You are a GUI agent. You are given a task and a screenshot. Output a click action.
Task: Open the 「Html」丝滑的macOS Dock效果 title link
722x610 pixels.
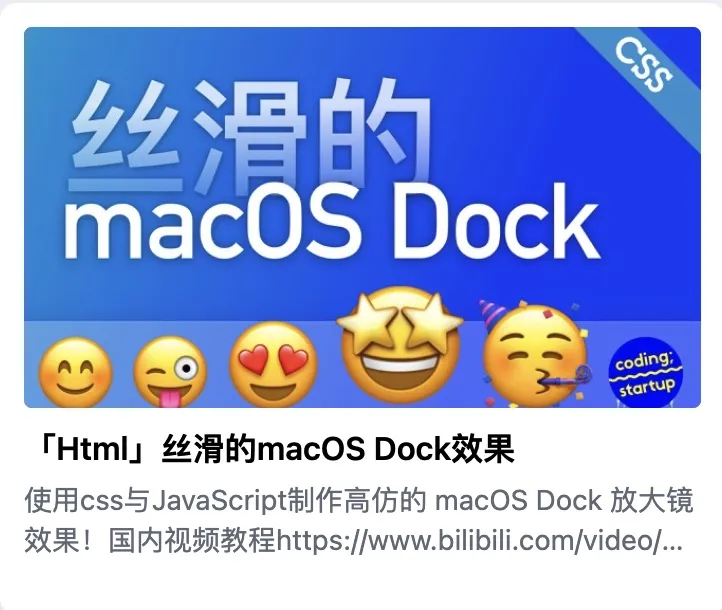coord(276,449)
